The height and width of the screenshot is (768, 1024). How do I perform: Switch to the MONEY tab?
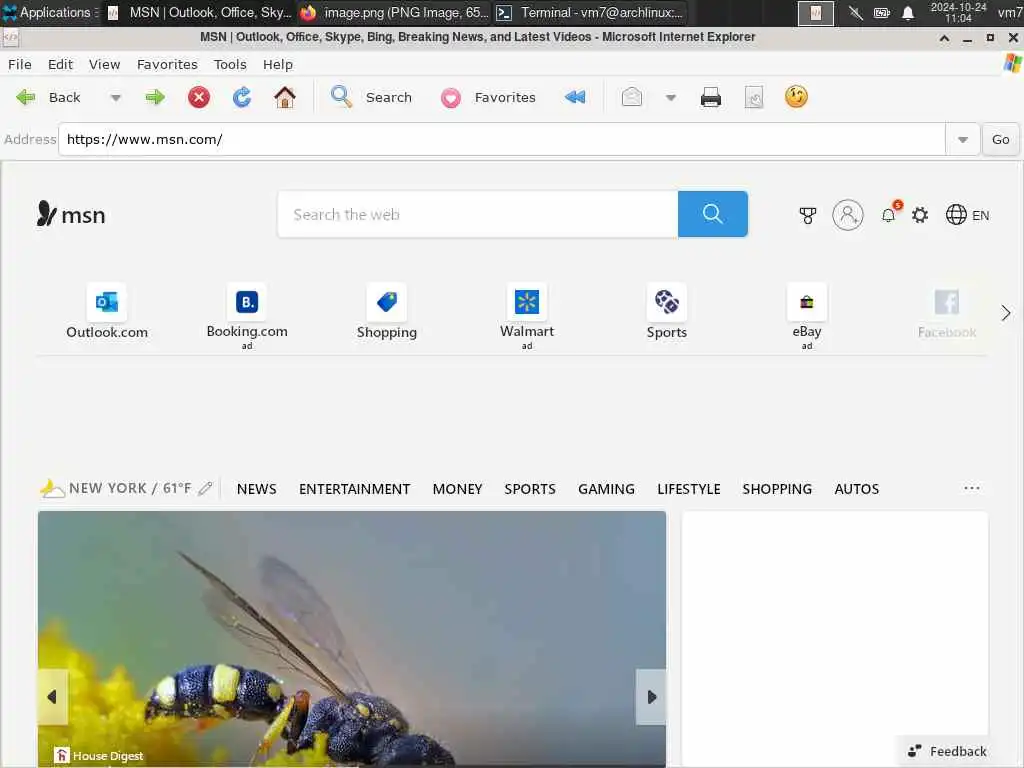pos(457,489)
